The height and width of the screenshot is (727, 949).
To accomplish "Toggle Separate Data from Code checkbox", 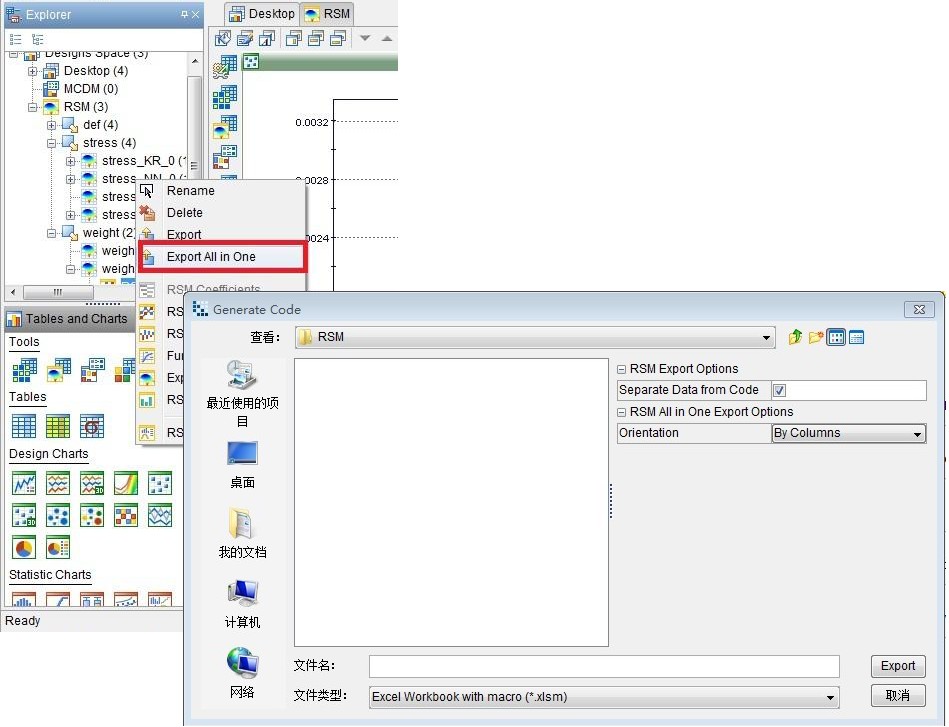I will (780, 390).
